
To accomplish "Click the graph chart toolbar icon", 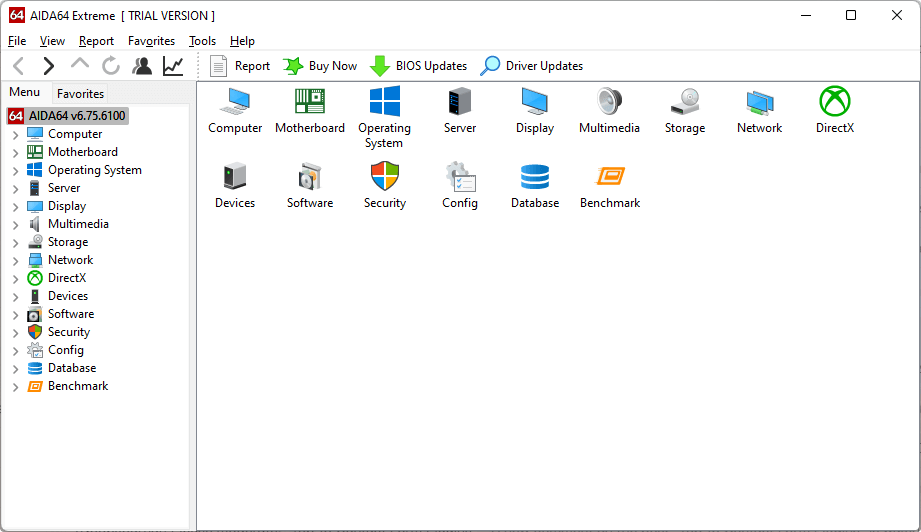I will pyautogui.click(x=173, y=66).
